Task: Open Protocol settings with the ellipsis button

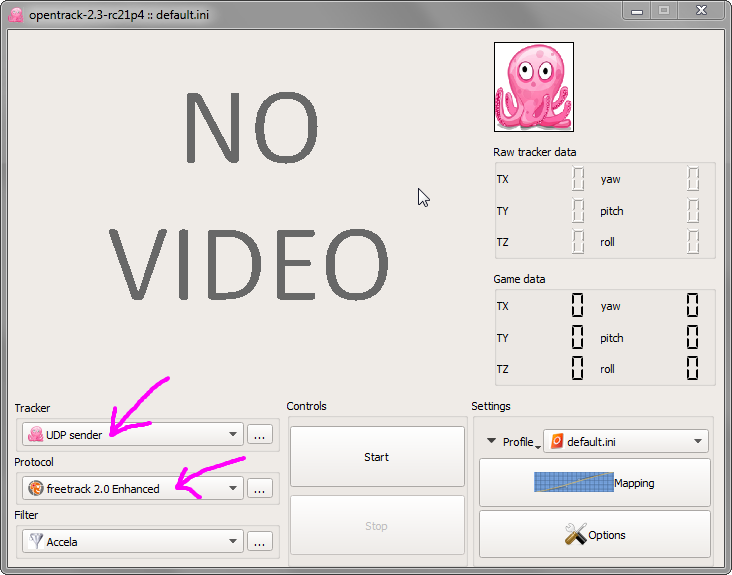Action: click(x=260, y=488)
